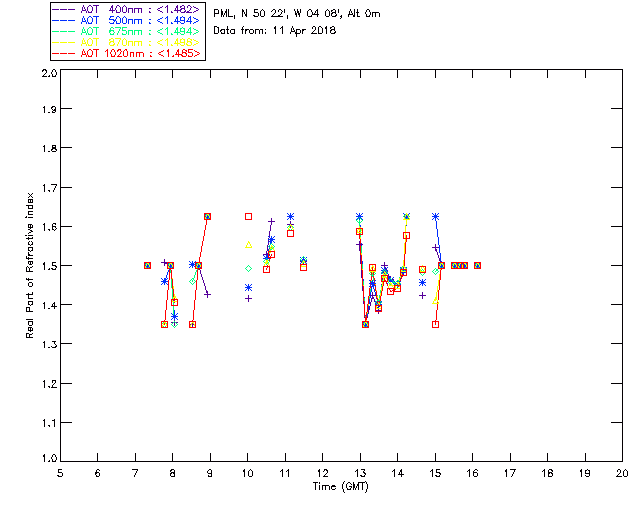640x512 pixels.
Task: Click the AOT 1020nm legend entry
Action: coord(126,53)
